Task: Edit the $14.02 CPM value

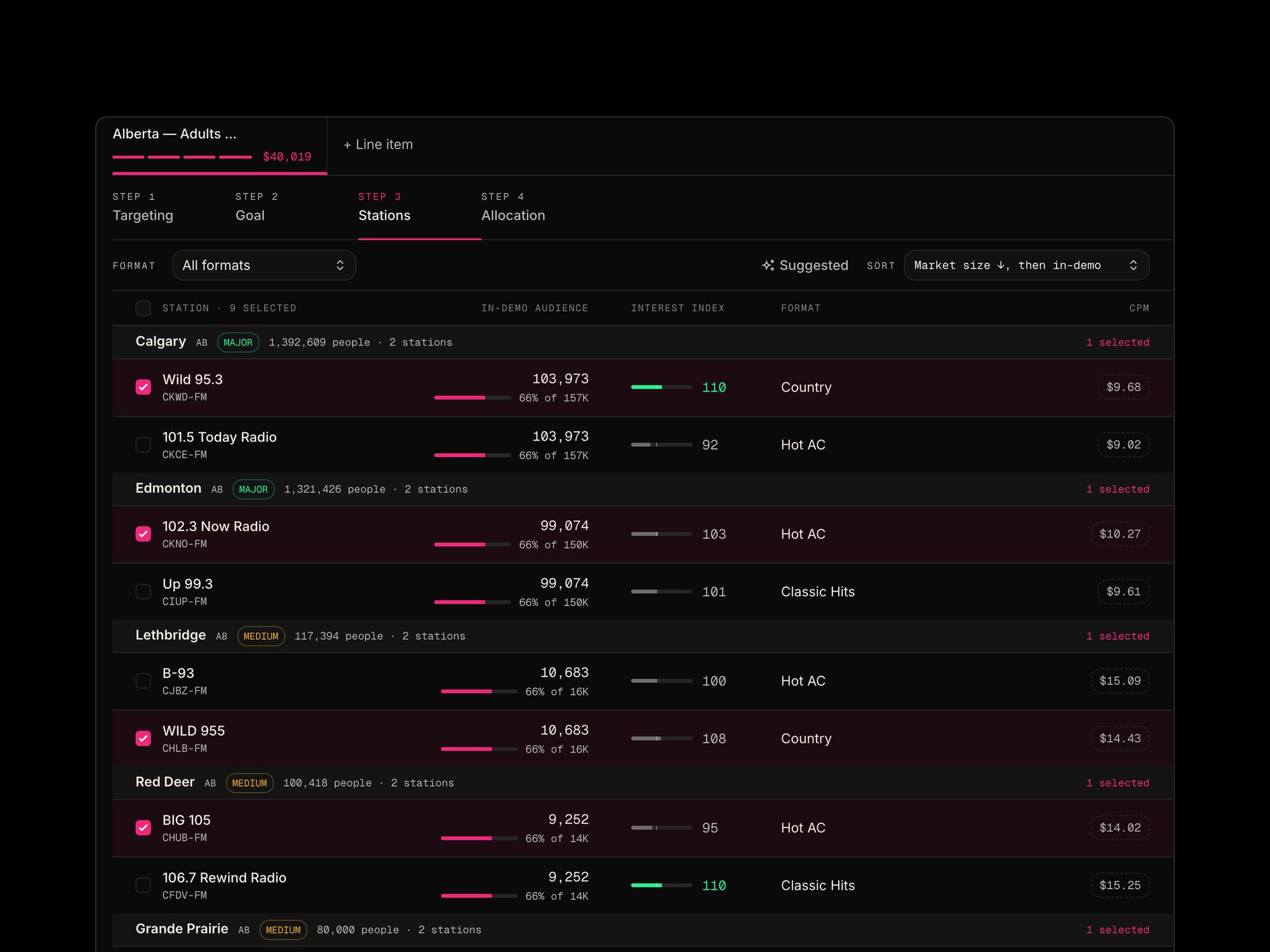Action: point(1120,828)
